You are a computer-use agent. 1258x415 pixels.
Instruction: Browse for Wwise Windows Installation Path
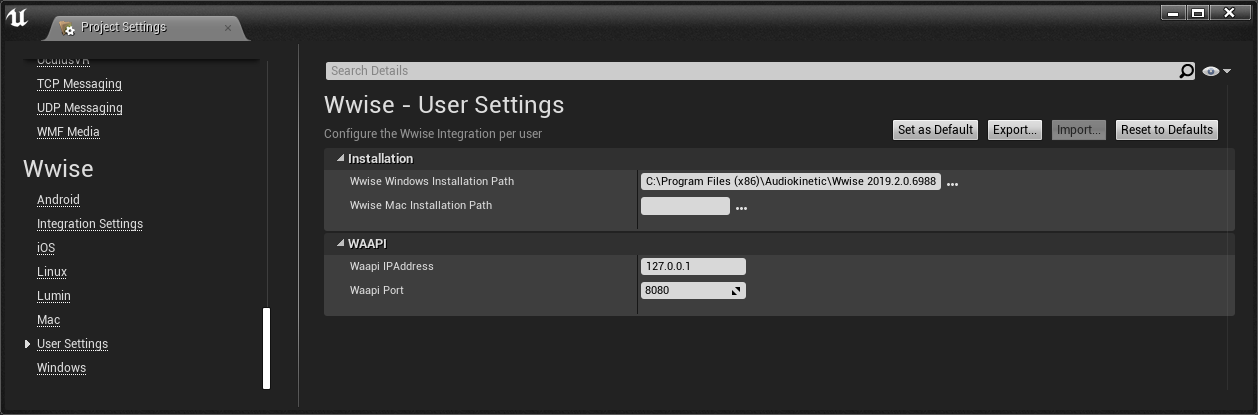coord(952,184)
